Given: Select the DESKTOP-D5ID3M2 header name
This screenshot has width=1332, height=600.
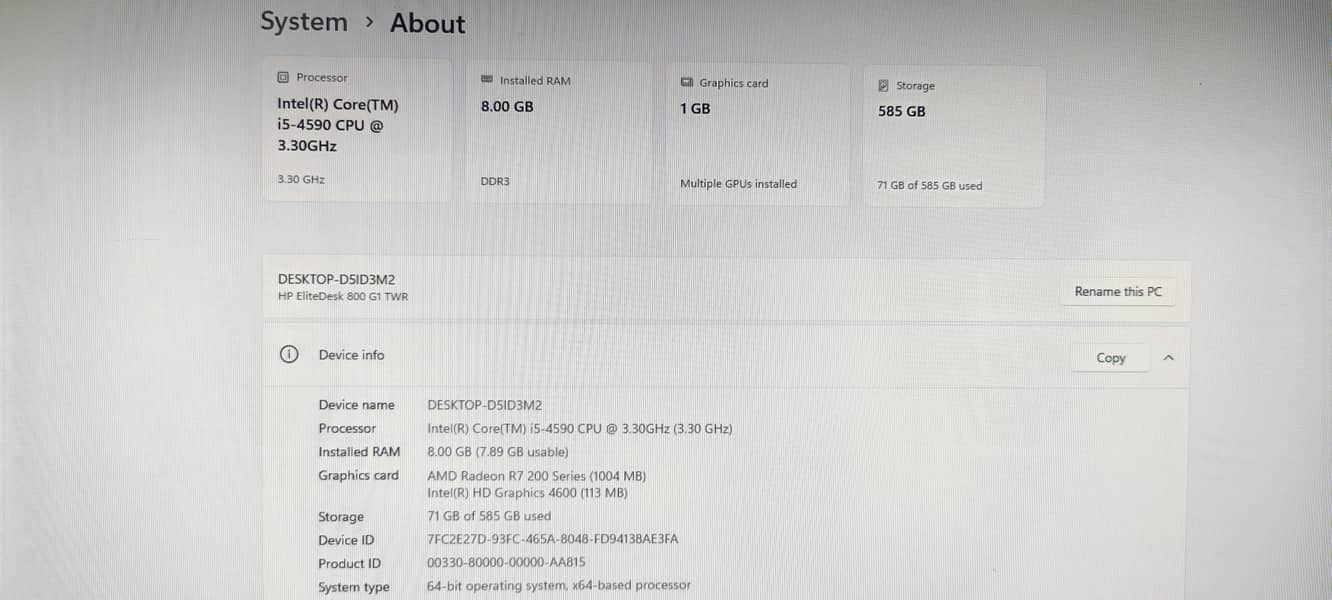Looking at the screenshot, I should [x=336, y=279].
